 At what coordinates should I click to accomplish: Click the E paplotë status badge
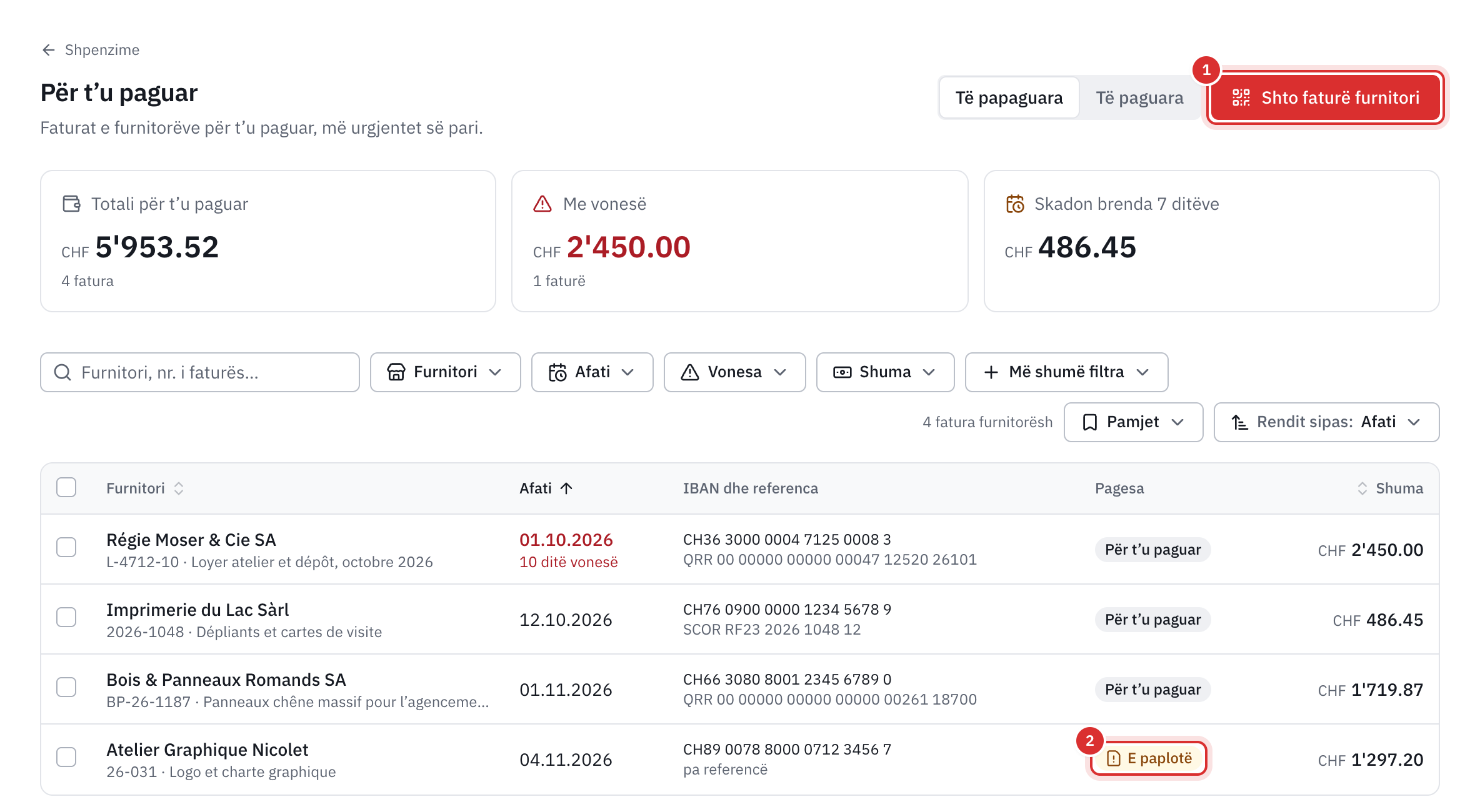1149,758
